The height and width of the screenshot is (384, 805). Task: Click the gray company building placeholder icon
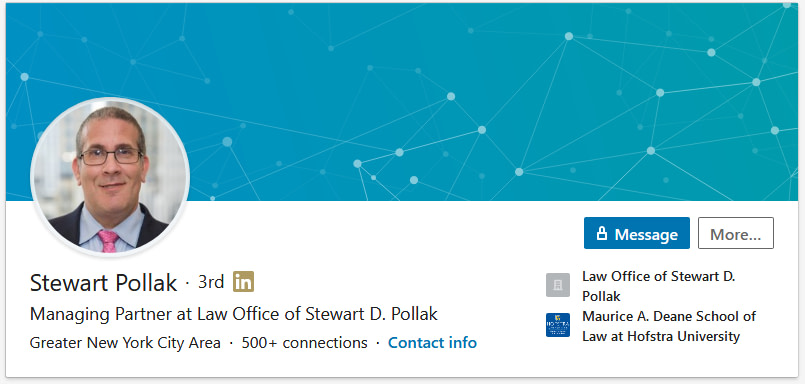point(558,285)
